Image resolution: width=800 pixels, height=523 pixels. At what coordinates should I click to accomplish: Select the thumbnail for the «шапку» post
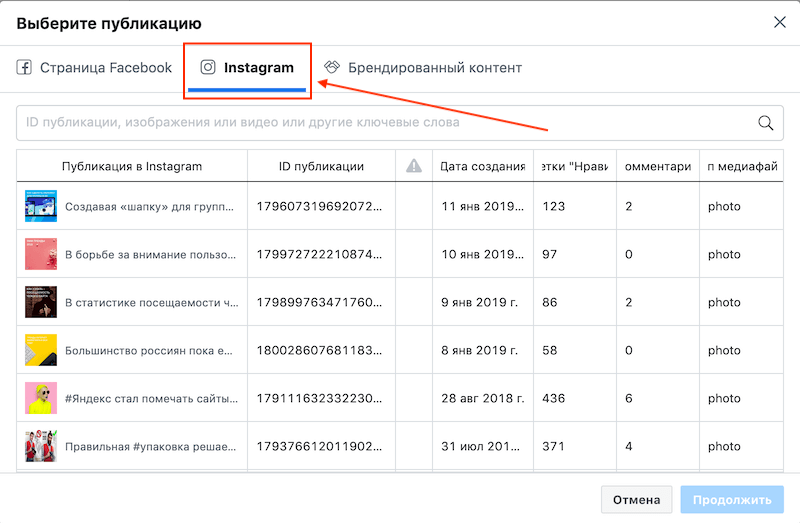[x=41, y=206]
